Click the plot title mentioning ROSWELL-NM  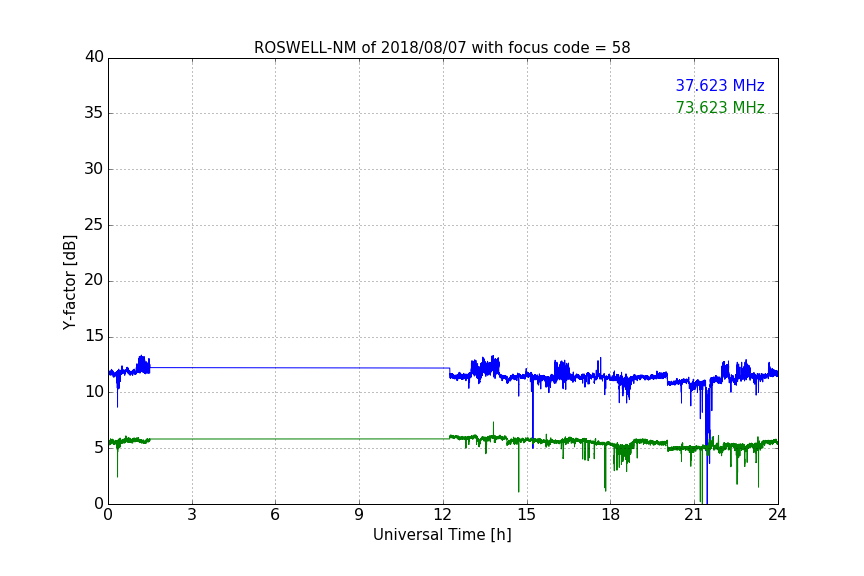pyautogui.click(x=442, y=48)
